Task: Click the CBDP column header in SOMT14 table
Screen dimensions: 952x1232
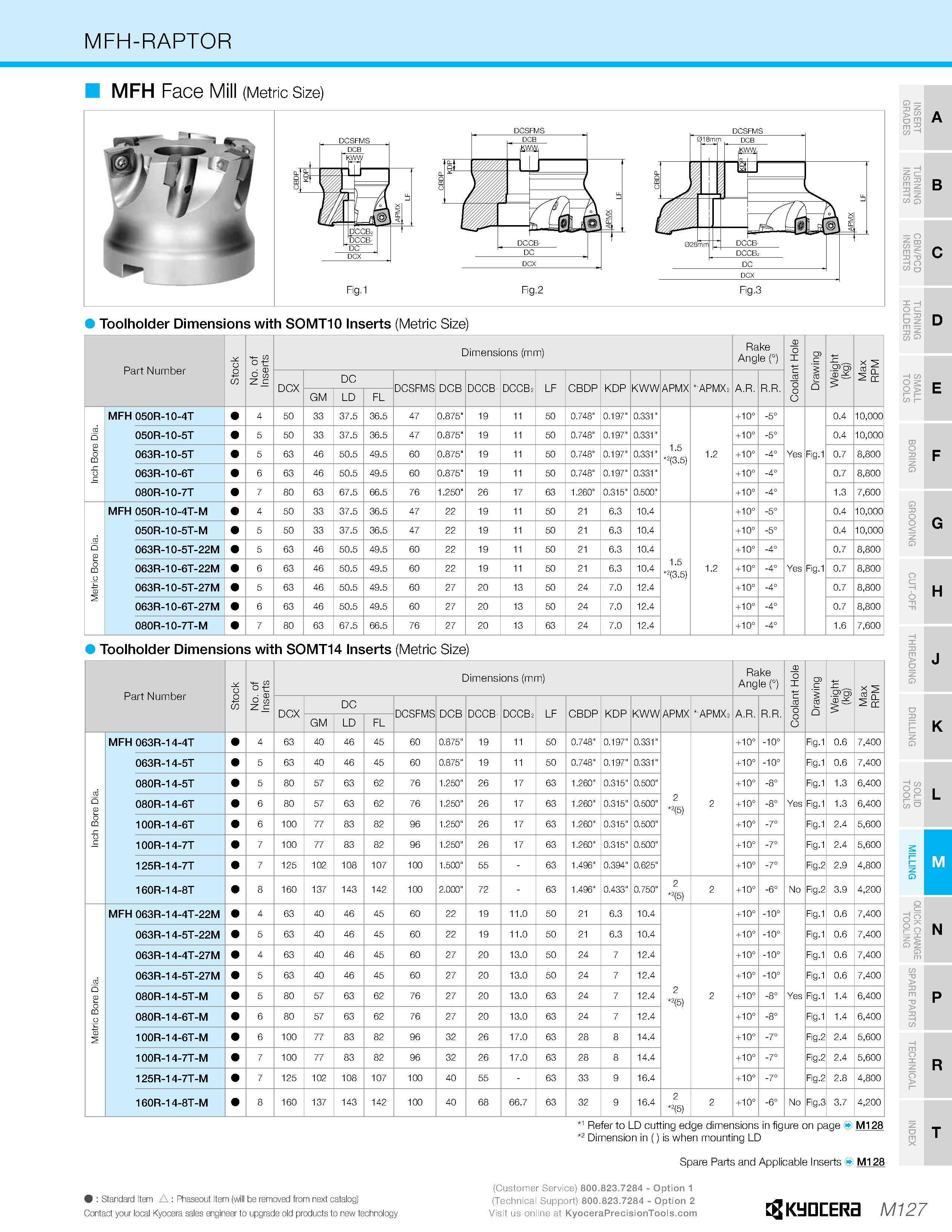Action: click(583, 713)
